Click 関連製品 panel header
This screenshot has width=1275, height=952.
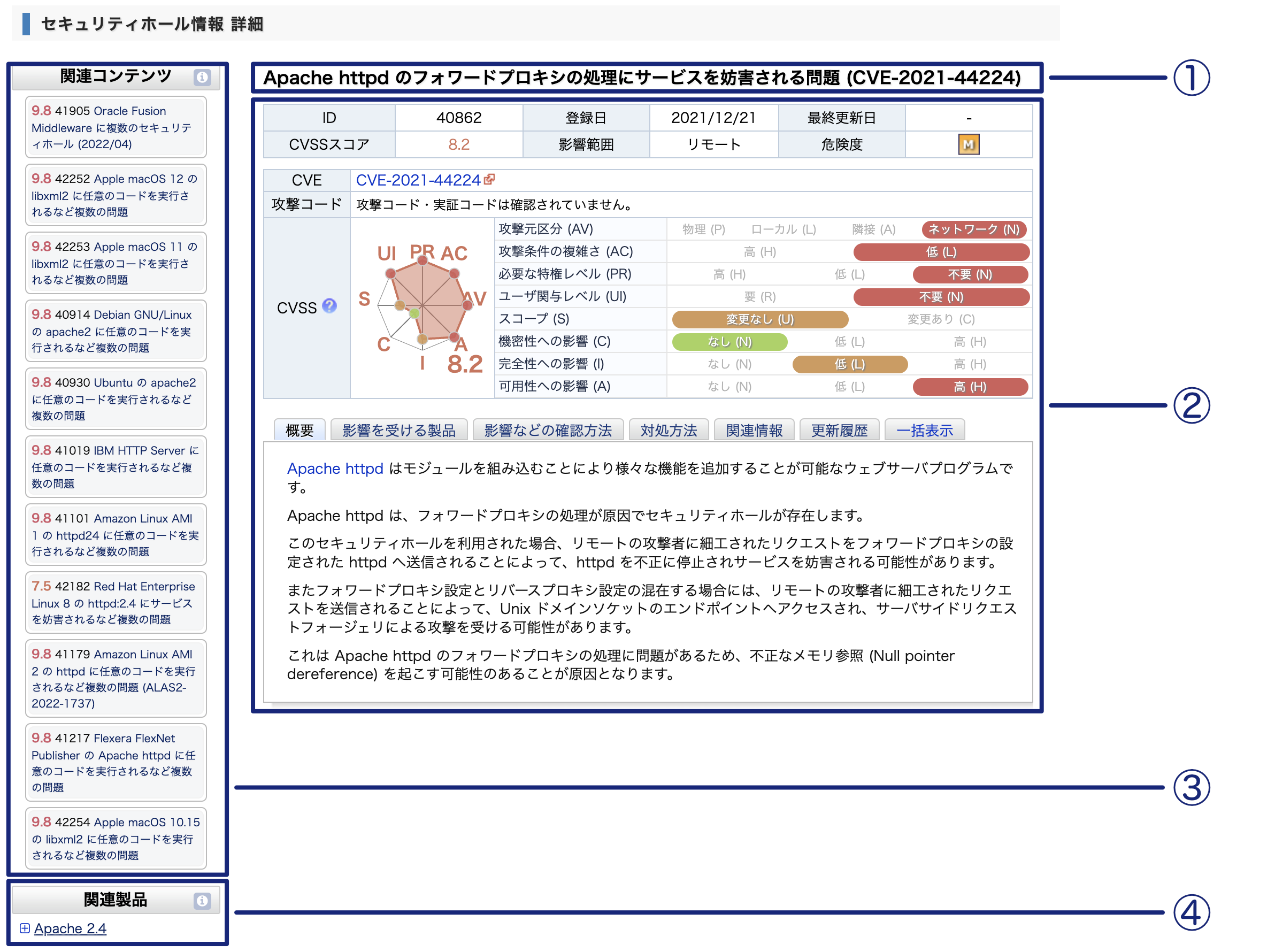click(116, 900)
